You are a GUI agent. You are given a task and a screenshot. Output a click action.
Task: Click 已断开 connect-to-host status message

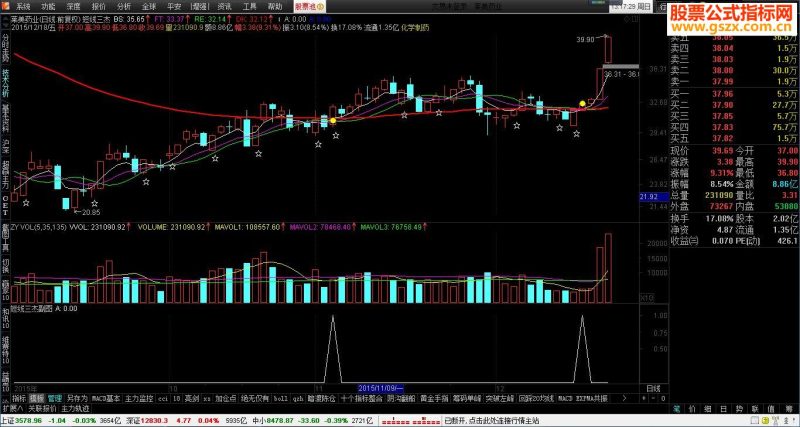pyautogui.click(x=491, y=421)
